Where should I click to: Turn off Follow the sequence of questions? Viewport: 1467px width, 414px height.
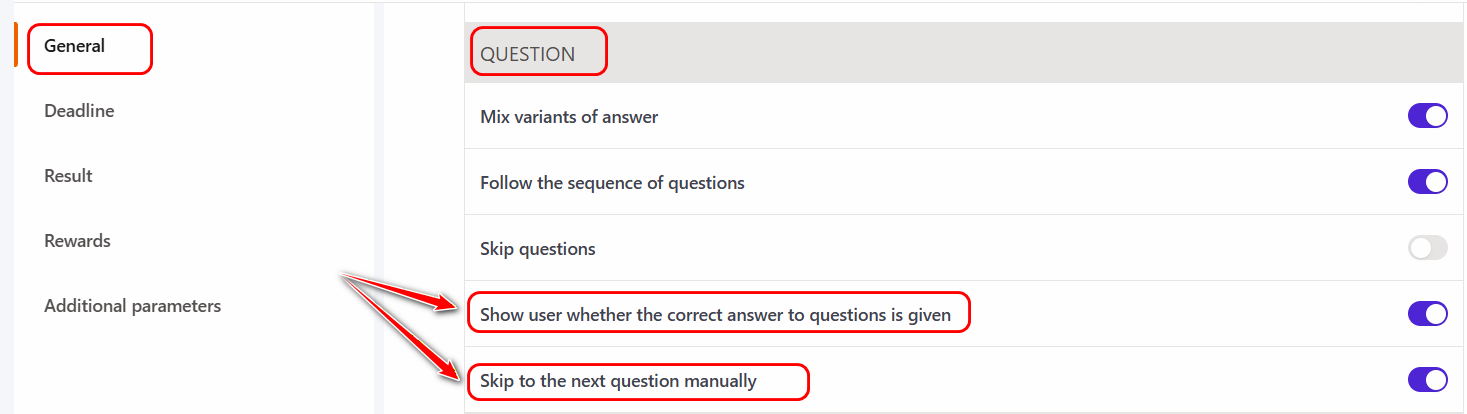pos(1427,182)
